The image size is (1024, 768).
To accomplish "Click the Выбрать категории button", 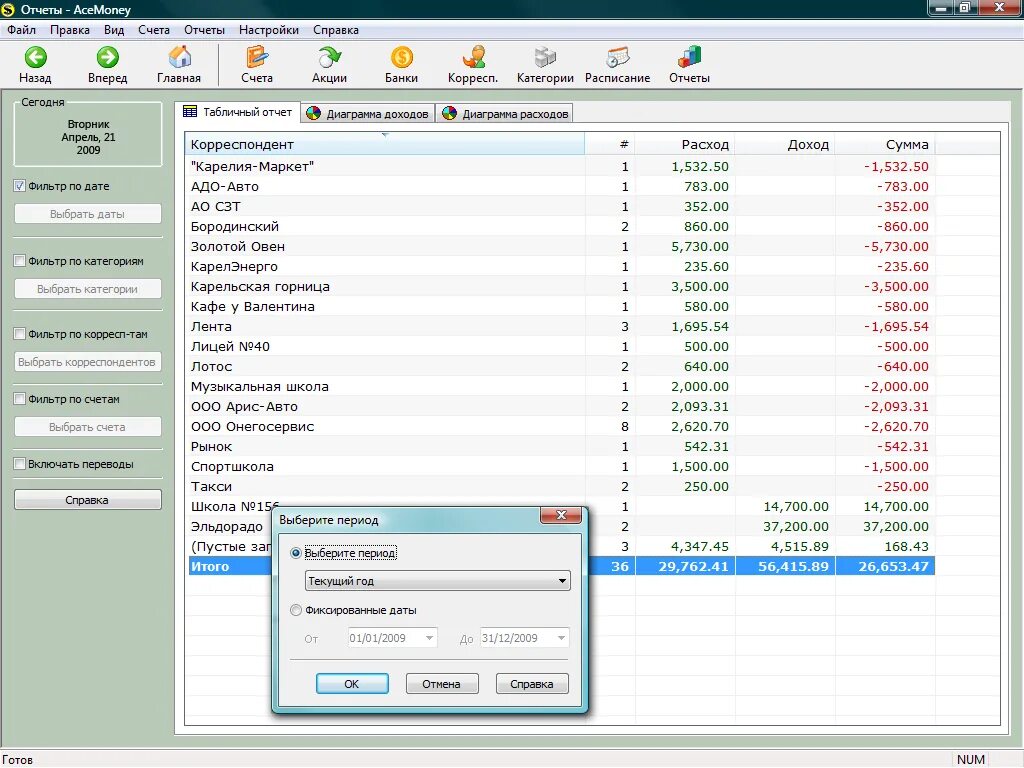I will (x=88, y=289).
